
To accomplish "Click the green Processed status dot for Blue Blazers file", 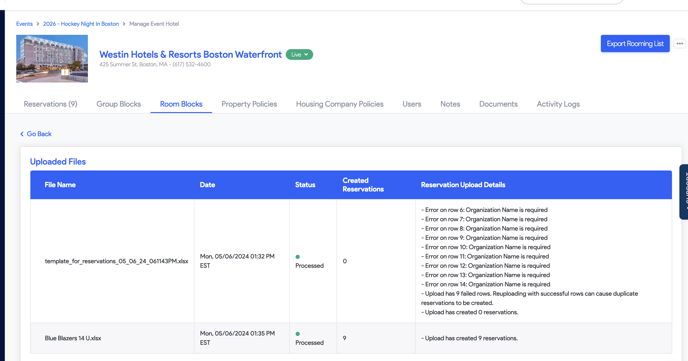I will click(x=297, y=334).
